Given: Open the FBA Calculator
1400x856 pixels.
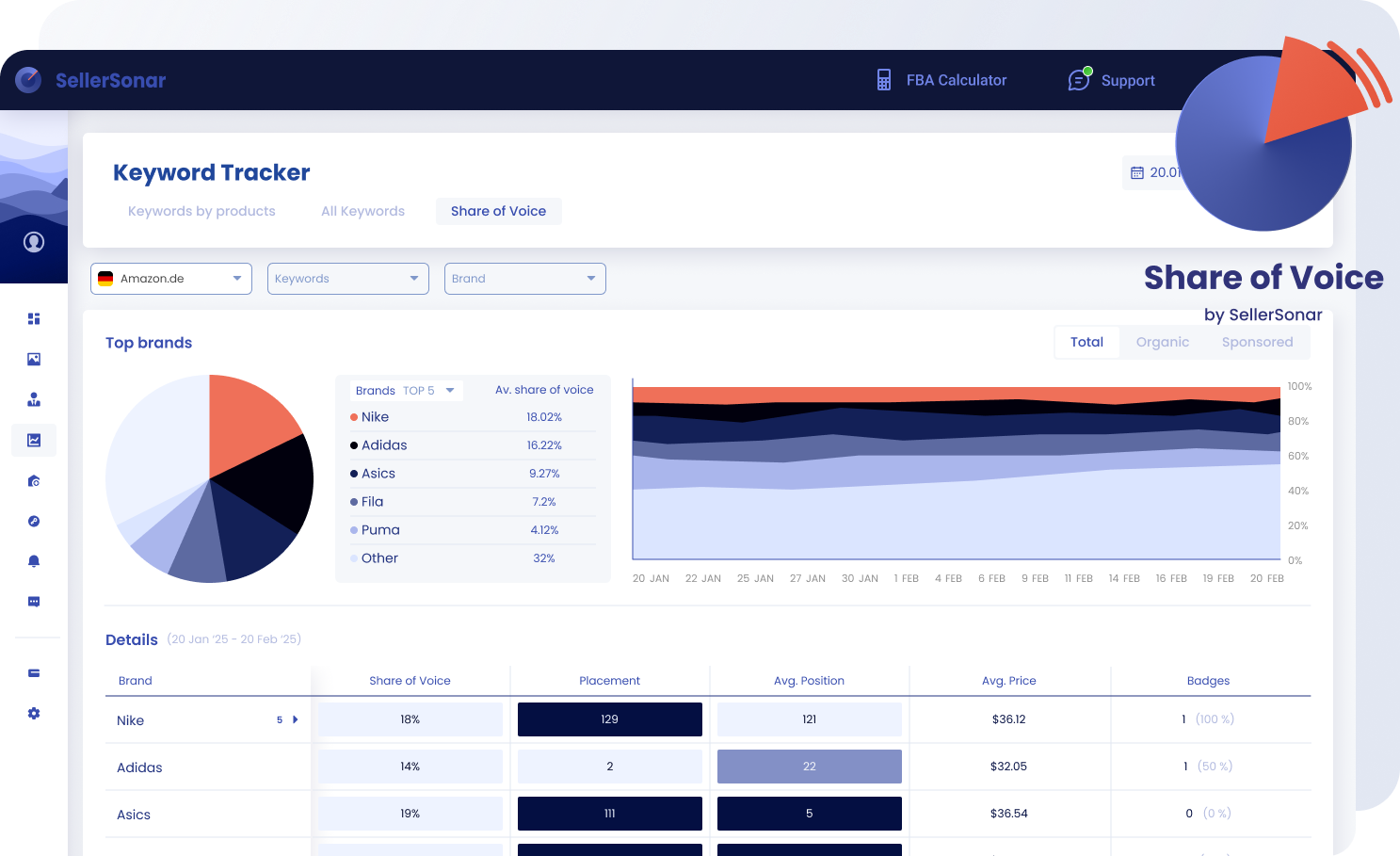Looking at the screenshot, I should (941, 80).
